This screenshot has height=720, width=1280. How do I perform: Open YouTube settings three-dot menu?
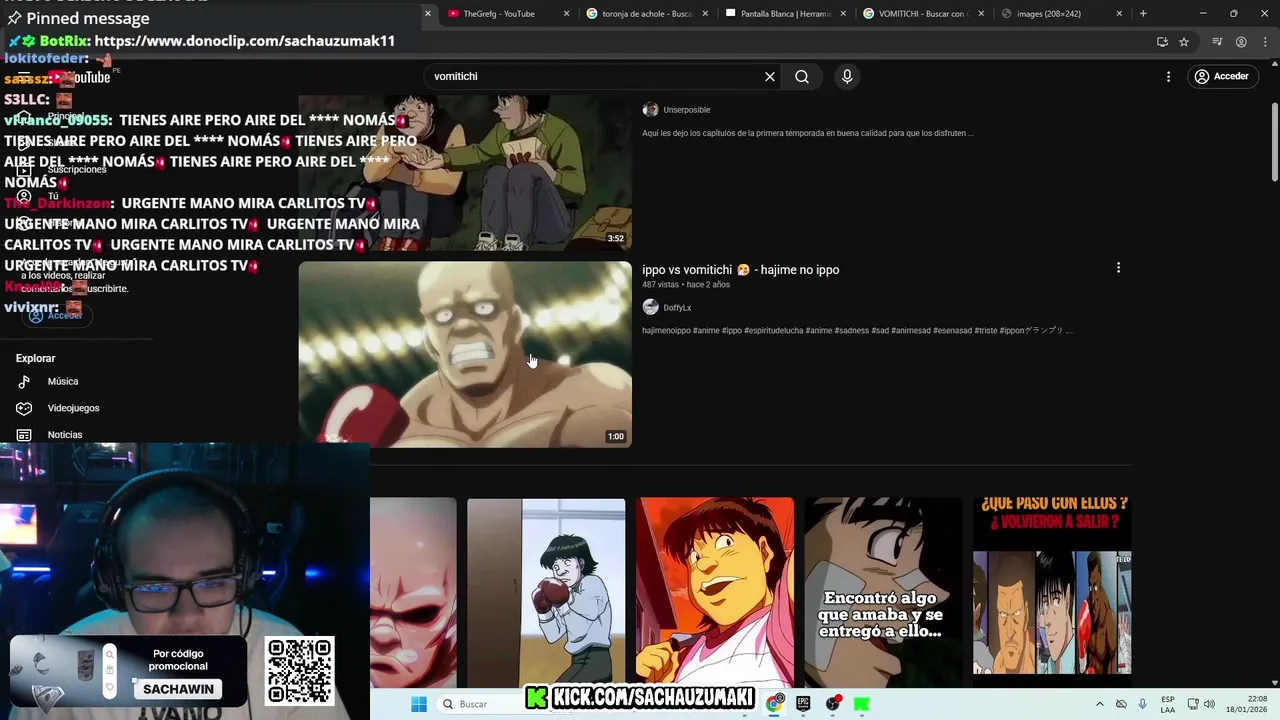(x=1168, y=77)
